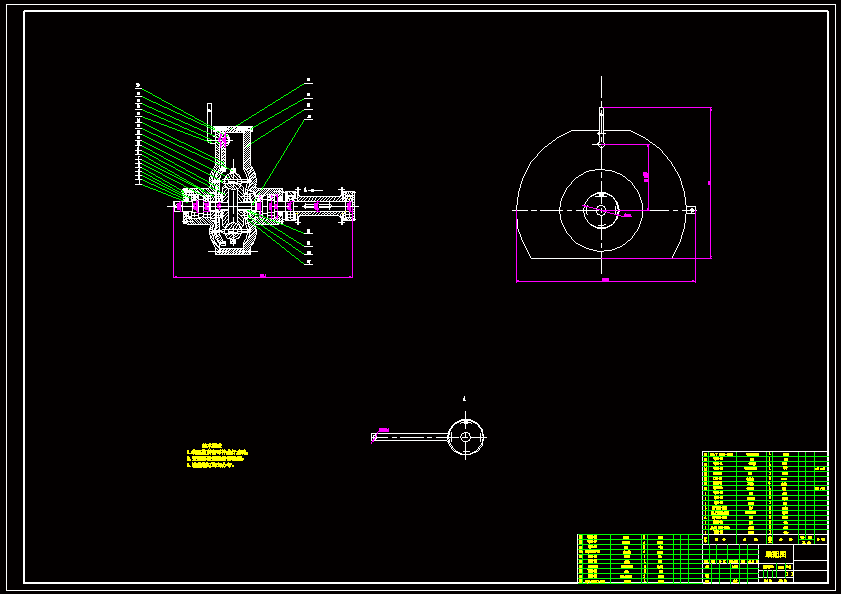The image size is (841, 594).
Task: Select the lower-left parts list table
Action: [640, 559]
